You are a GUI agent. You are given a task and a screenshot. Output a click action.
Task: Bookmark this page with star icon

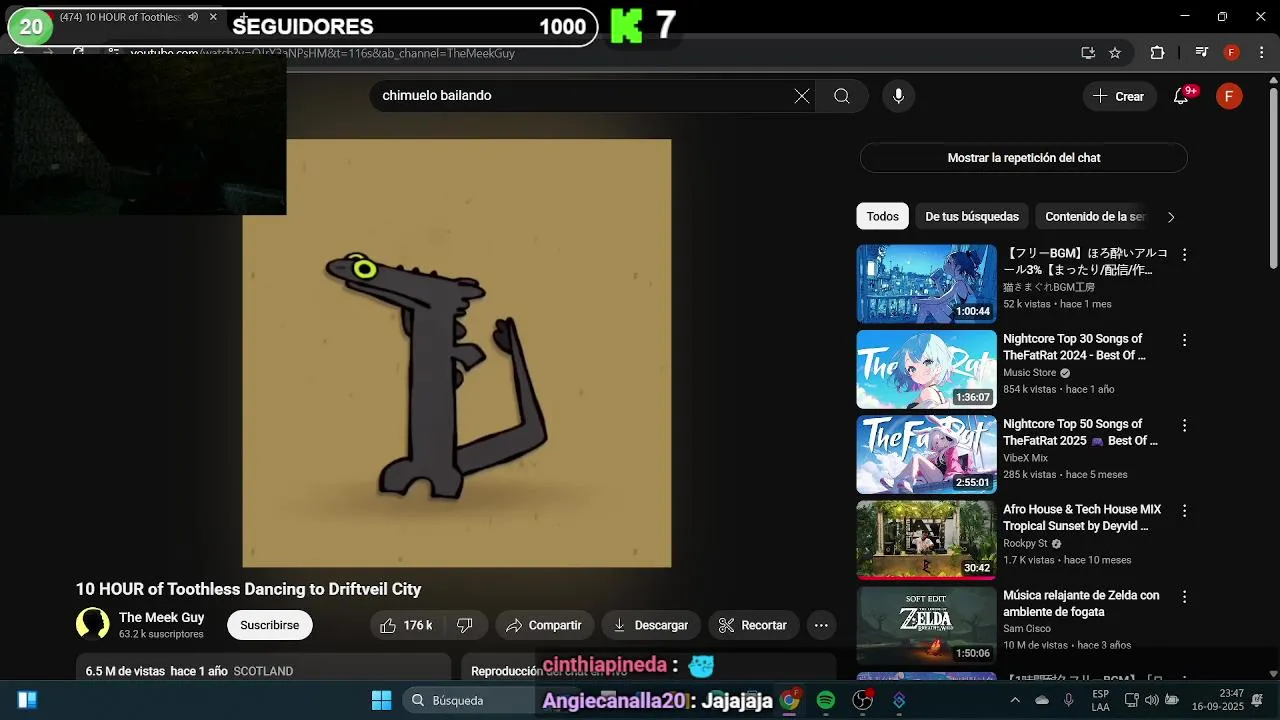(x=1115, y=53)
